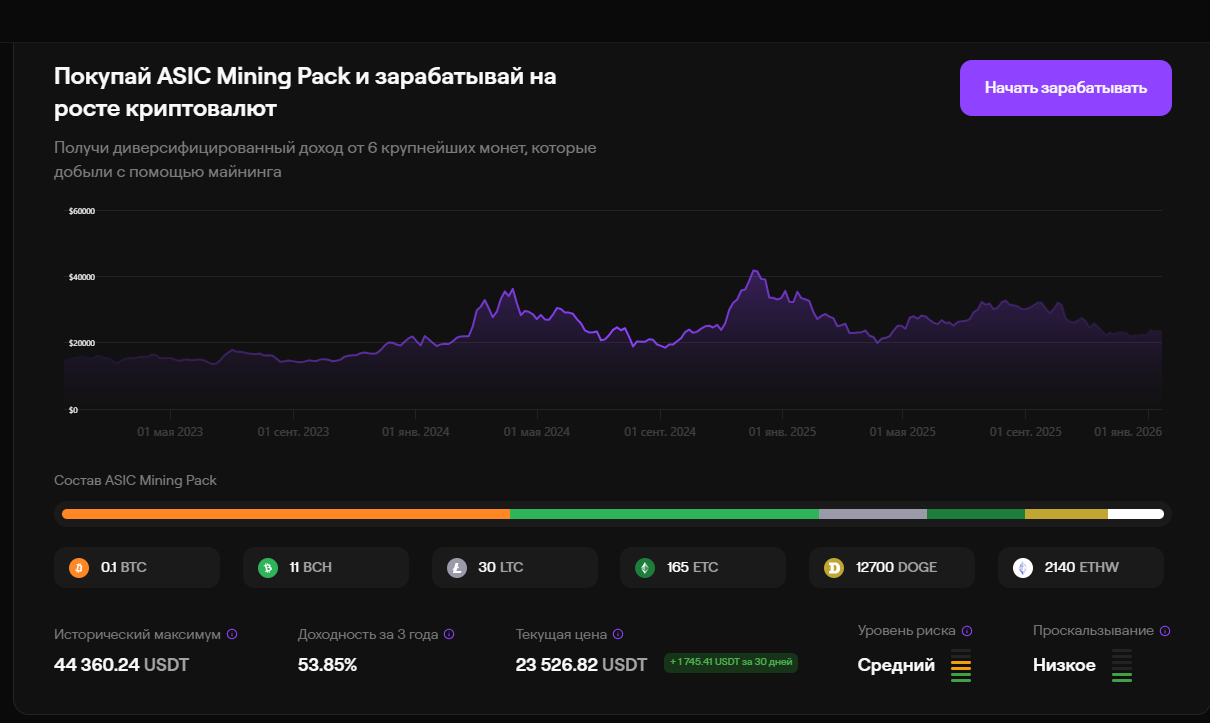Select the 12700 DOGE asset card
Viewport: 1210px width, 723px height.
(x=892, y=567)
